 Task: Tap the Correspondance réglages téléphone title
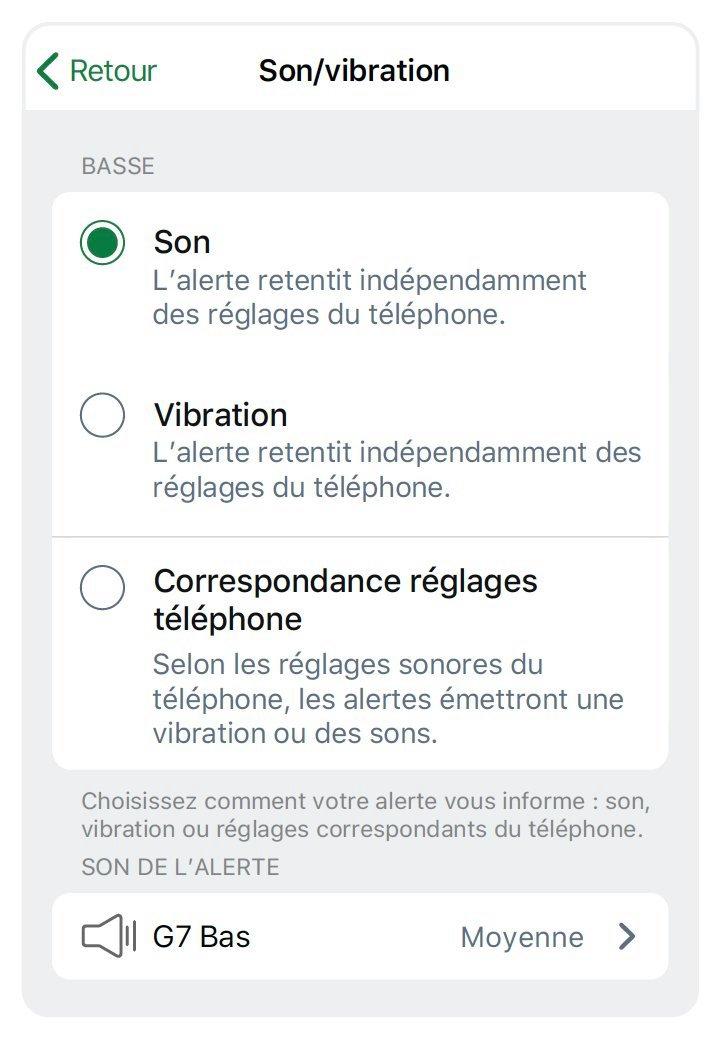click(x=345, y=600)
